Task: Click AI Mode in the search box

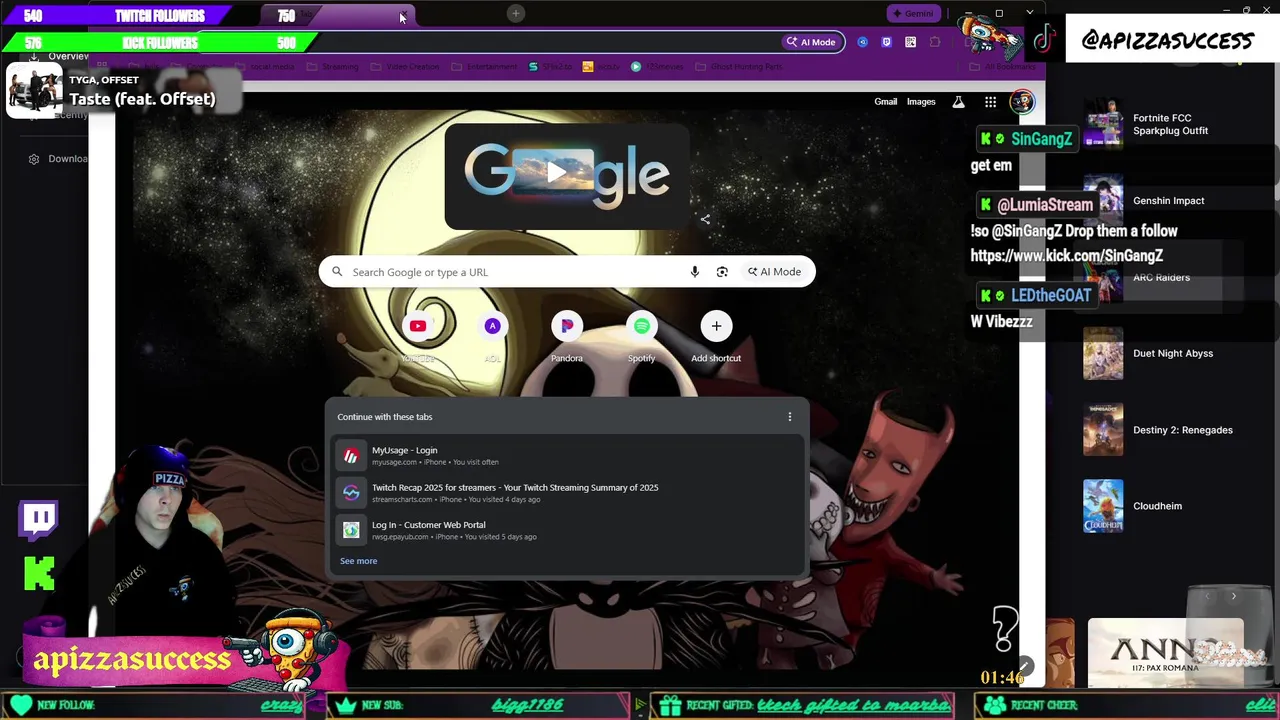Action: tap(774, 272)
